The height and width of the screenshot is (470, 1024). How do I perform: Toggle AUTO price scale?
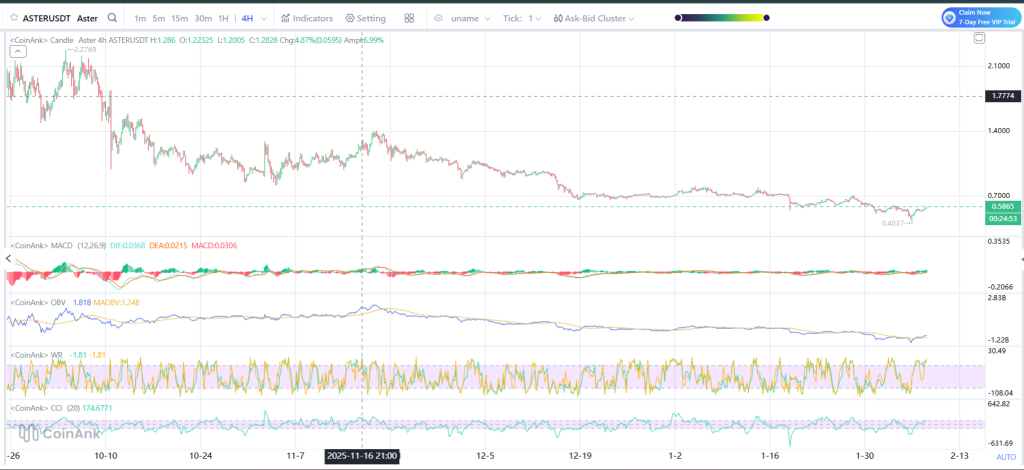pyautogui.click(x=1005, y=456)
